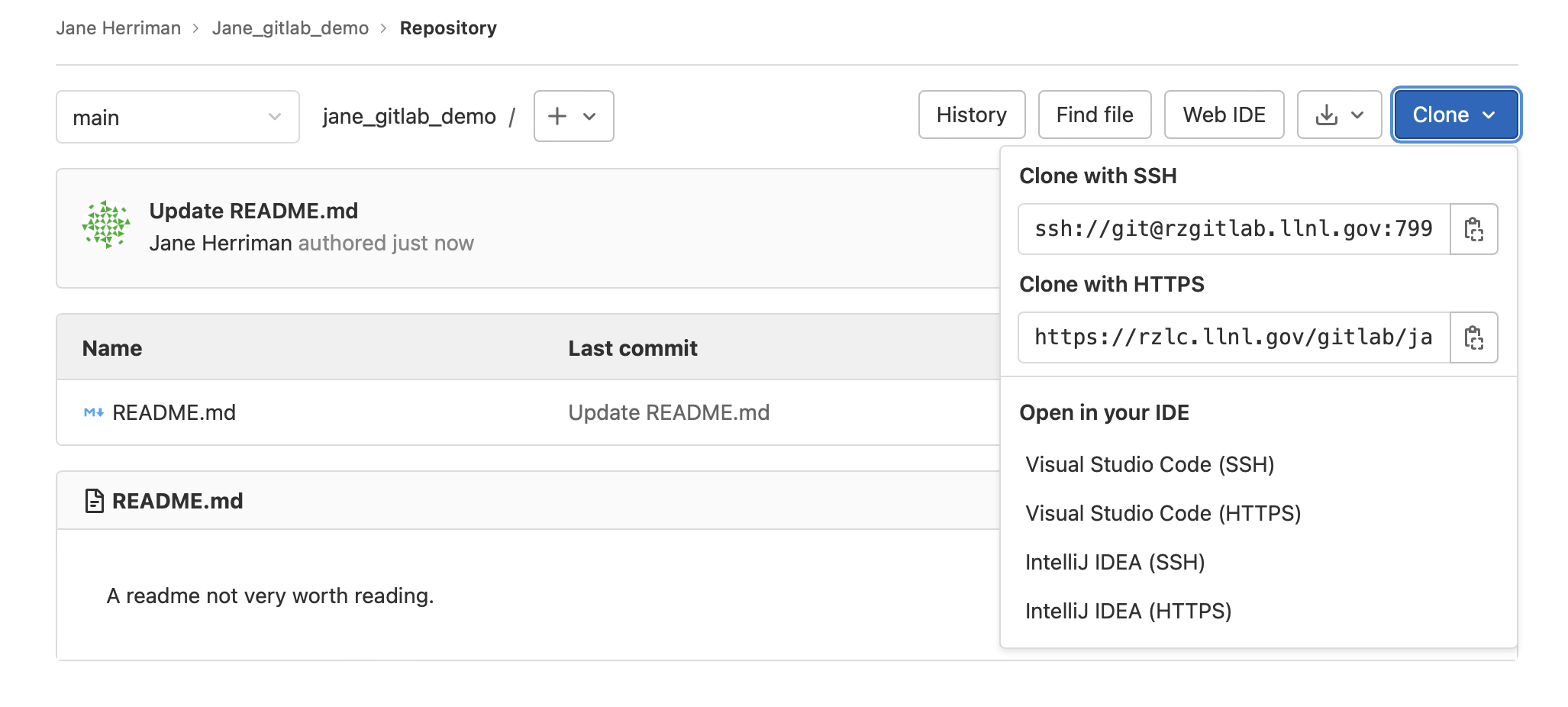Choose IntelliJ IDEA (SSH) option
This screenshot has height=707, width=1568.
[1115, 562]
